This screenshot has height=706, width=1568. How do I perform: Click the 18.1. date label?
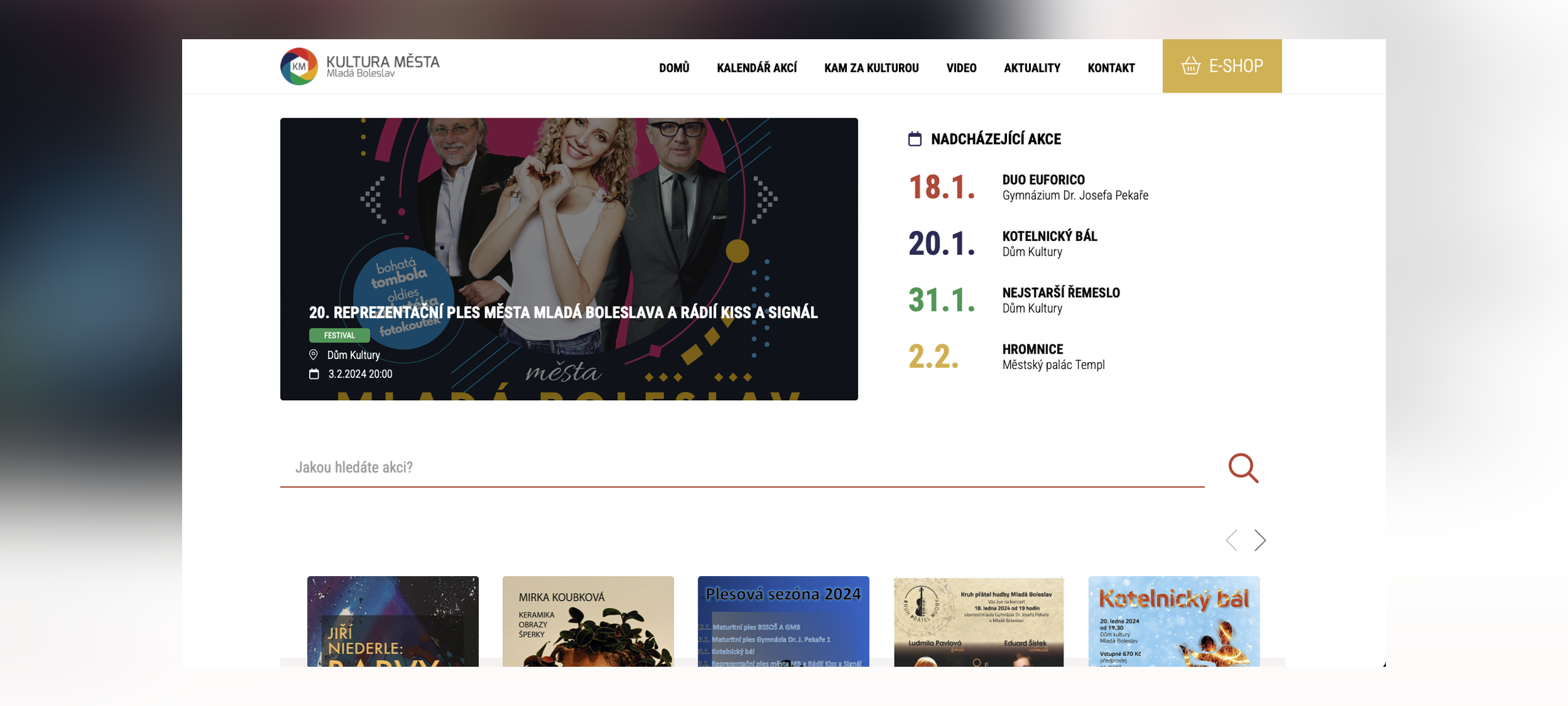941,187
